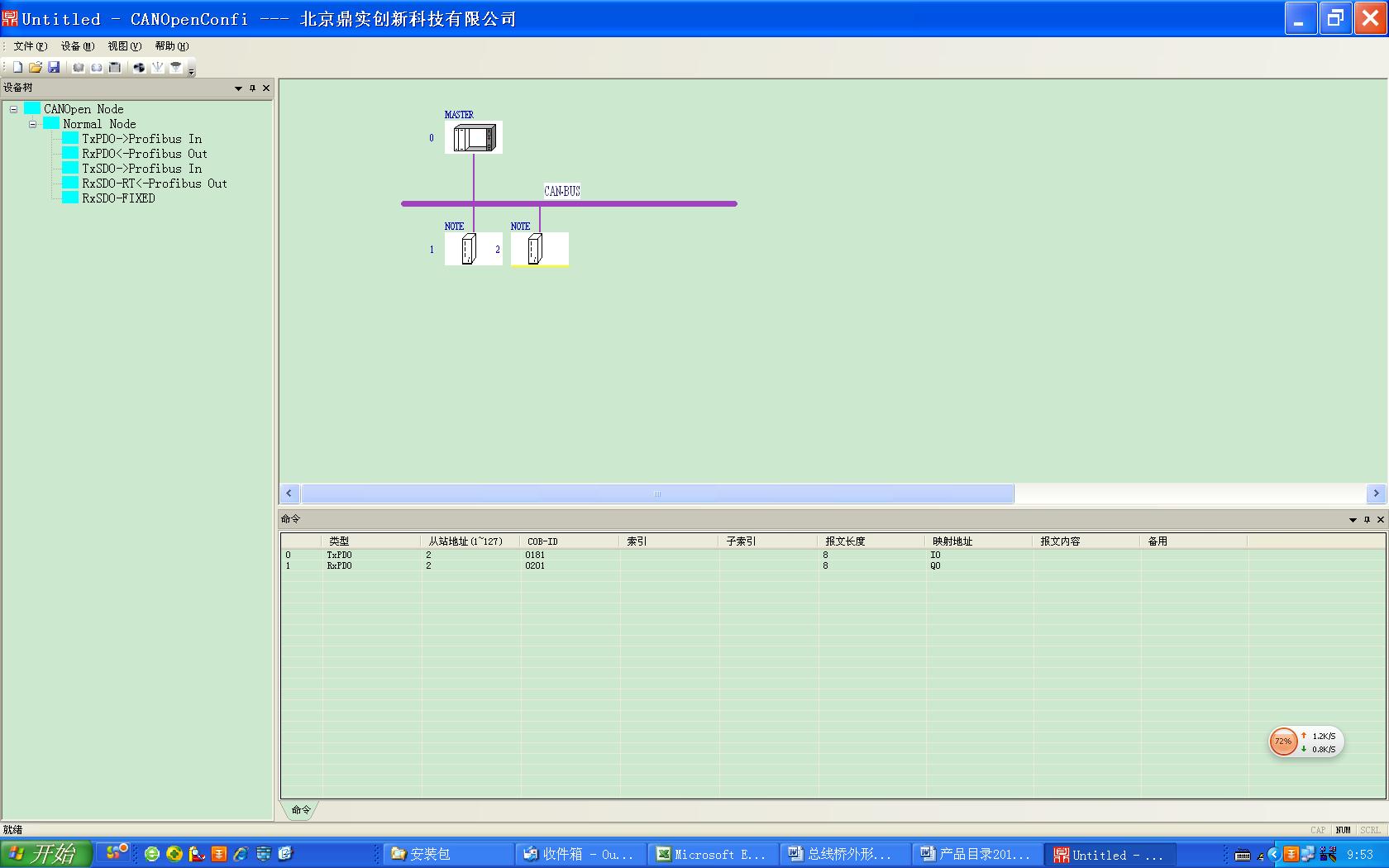This screenshot has width=1389, height=868.
Task: Pin the 设备树 panel with pushpin icon
Action: click(x=252, y=88)
